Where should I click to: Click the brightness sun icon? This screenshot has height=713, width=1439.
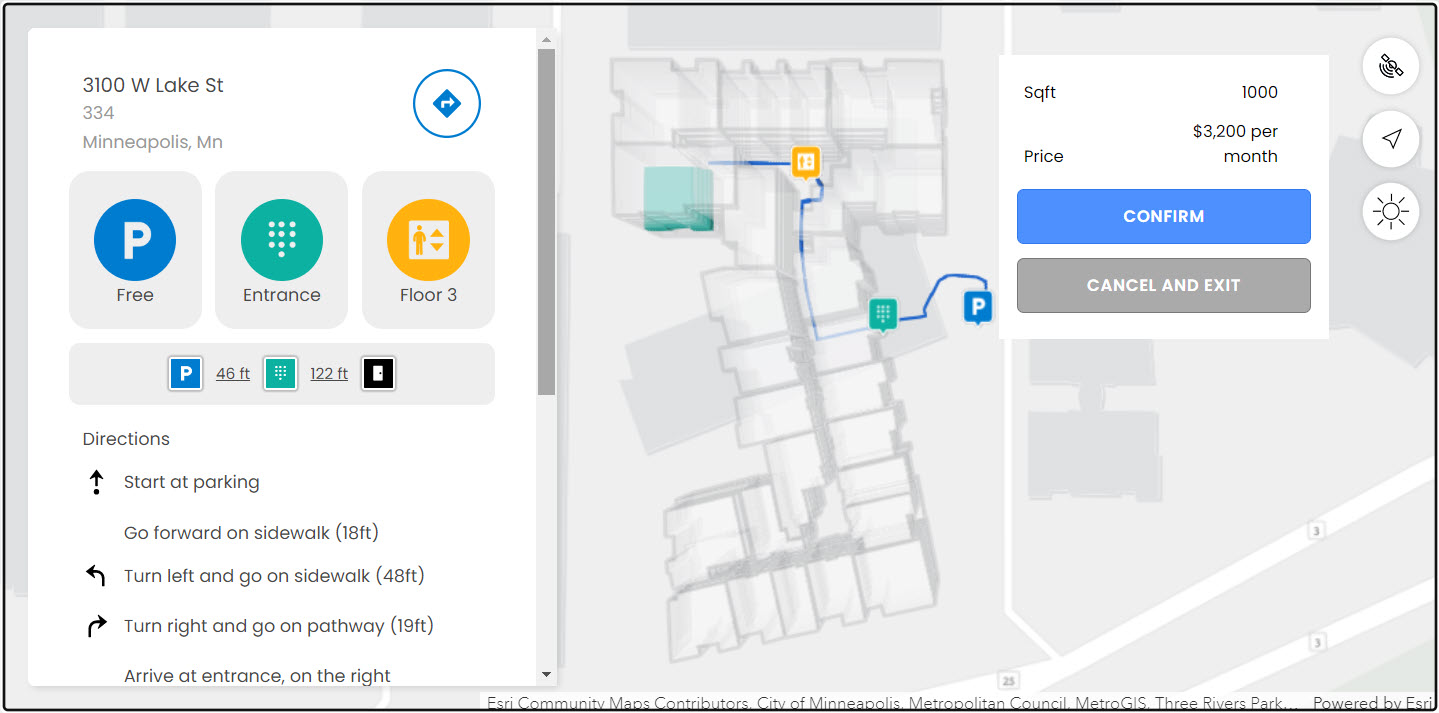(x=1390, y=211)
